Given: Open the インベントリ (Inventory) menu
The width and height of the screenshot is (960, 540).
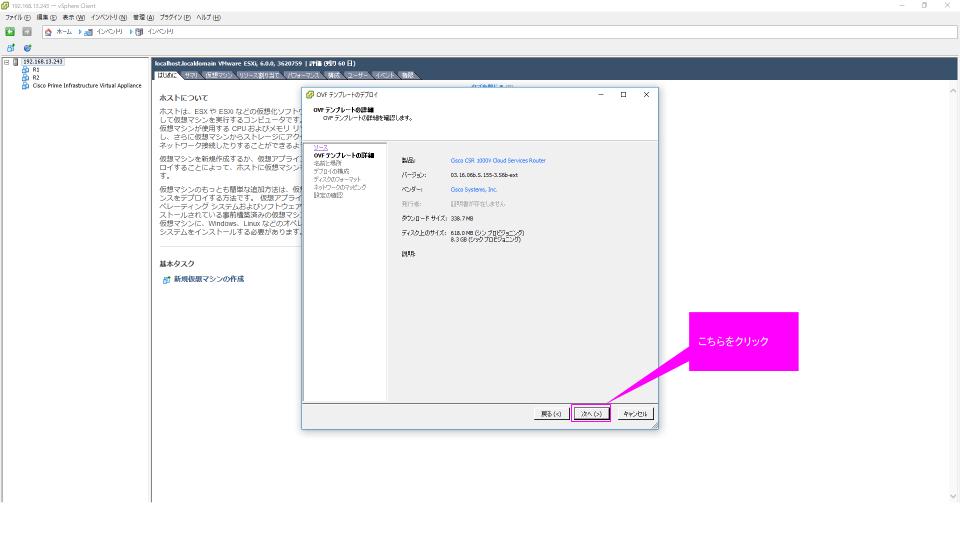Looking at the screenshot, I should coord(109,17).
